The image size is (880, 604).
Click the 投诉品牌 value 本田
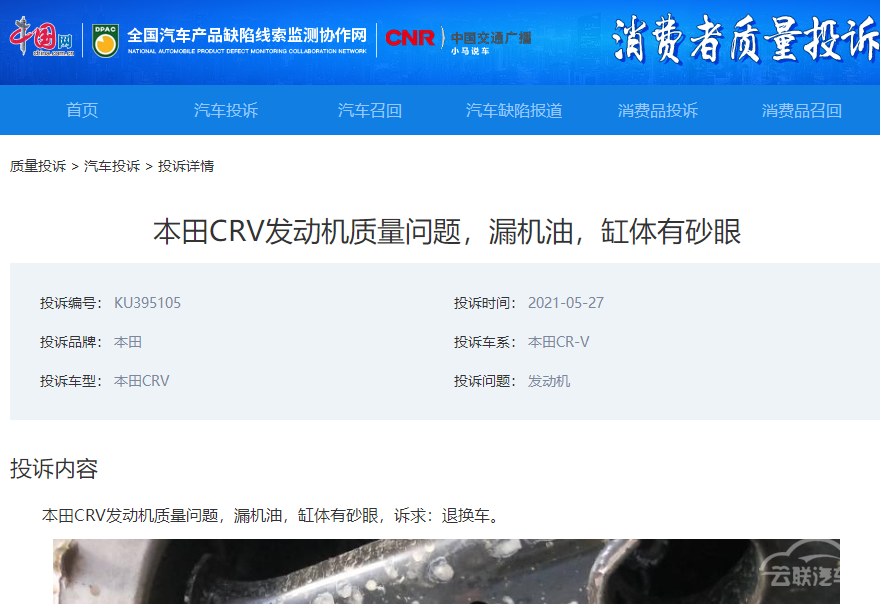click(x=128, y=342)
